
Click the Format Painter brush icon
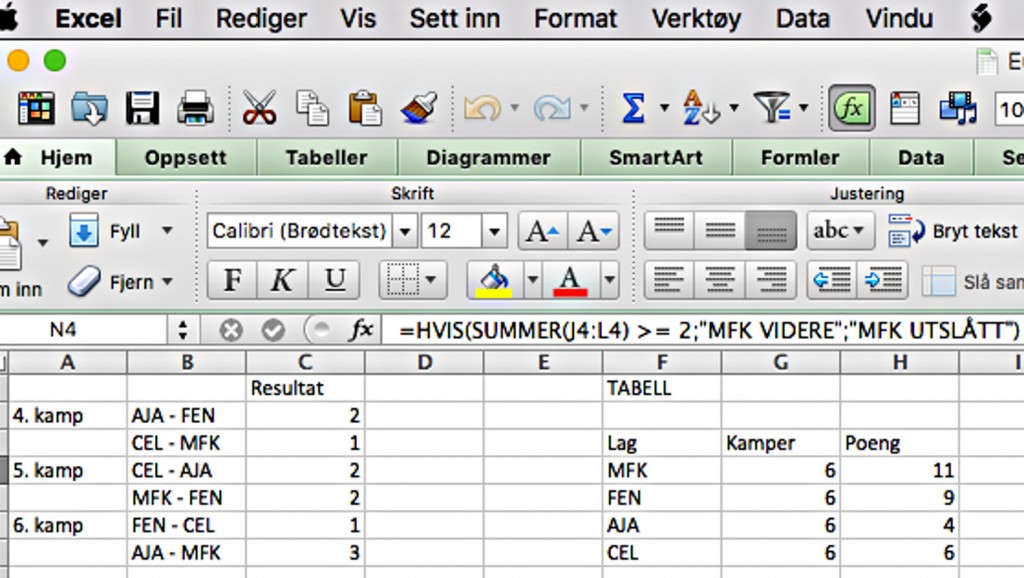[x=417, y=108]
